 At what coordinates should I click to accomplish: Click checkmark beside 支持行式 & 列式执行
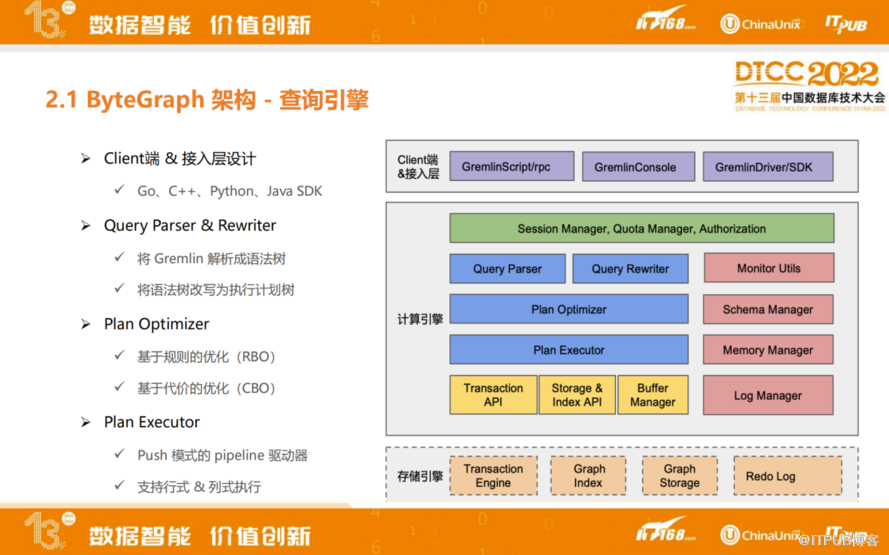point(119,487)
